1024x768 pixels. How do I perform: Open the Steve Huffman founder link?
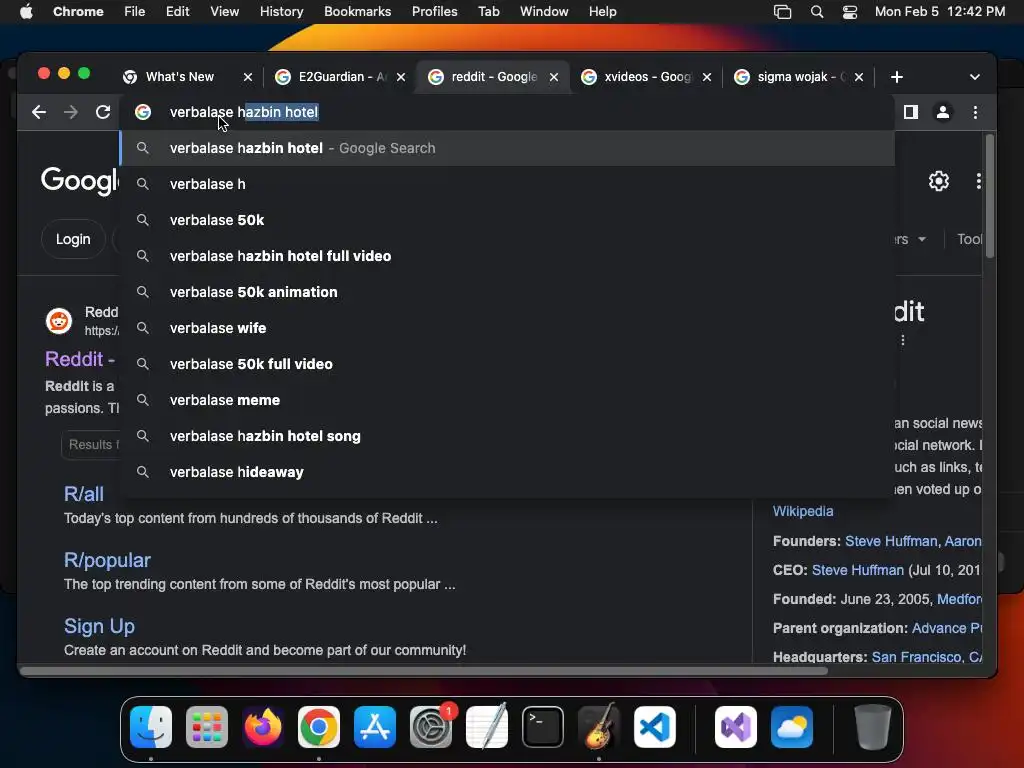pos(891,541)
